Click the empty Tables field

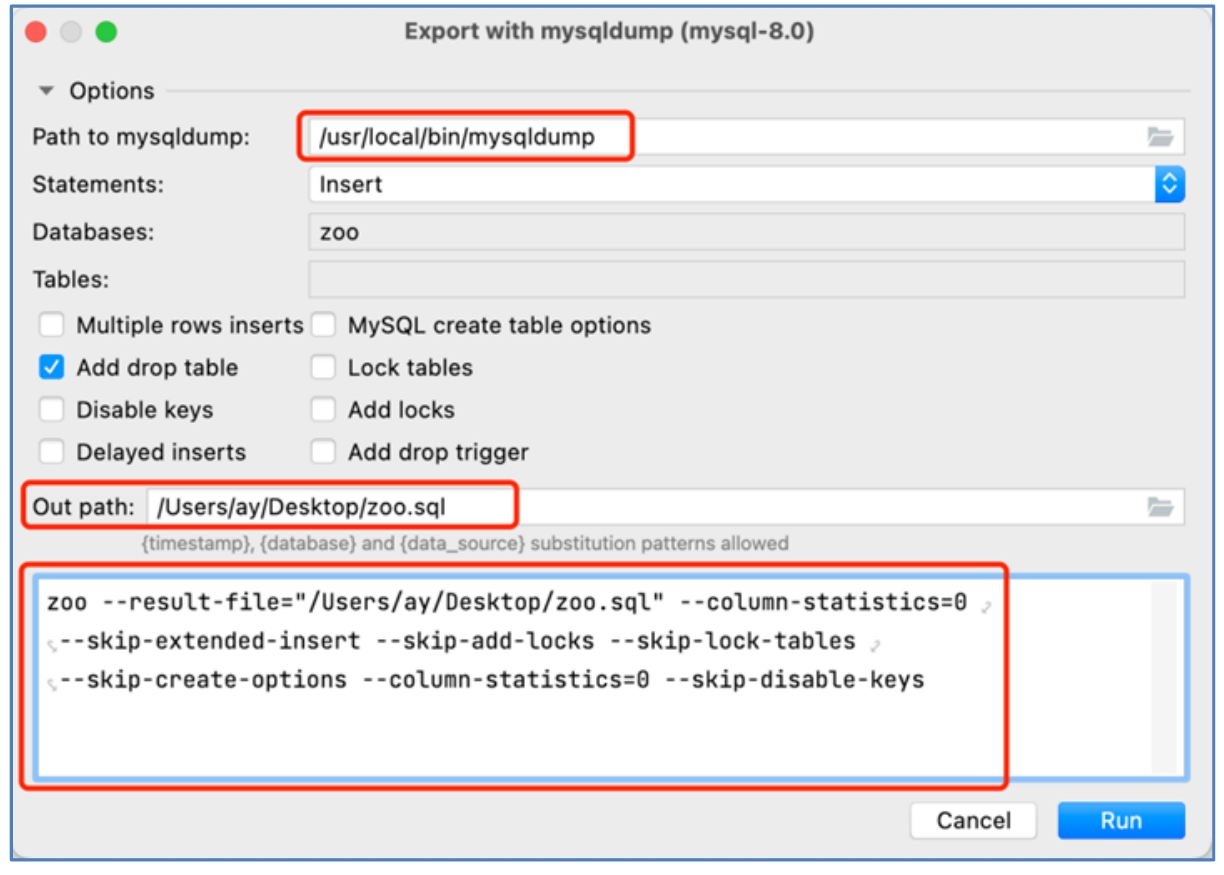(745, 279)
